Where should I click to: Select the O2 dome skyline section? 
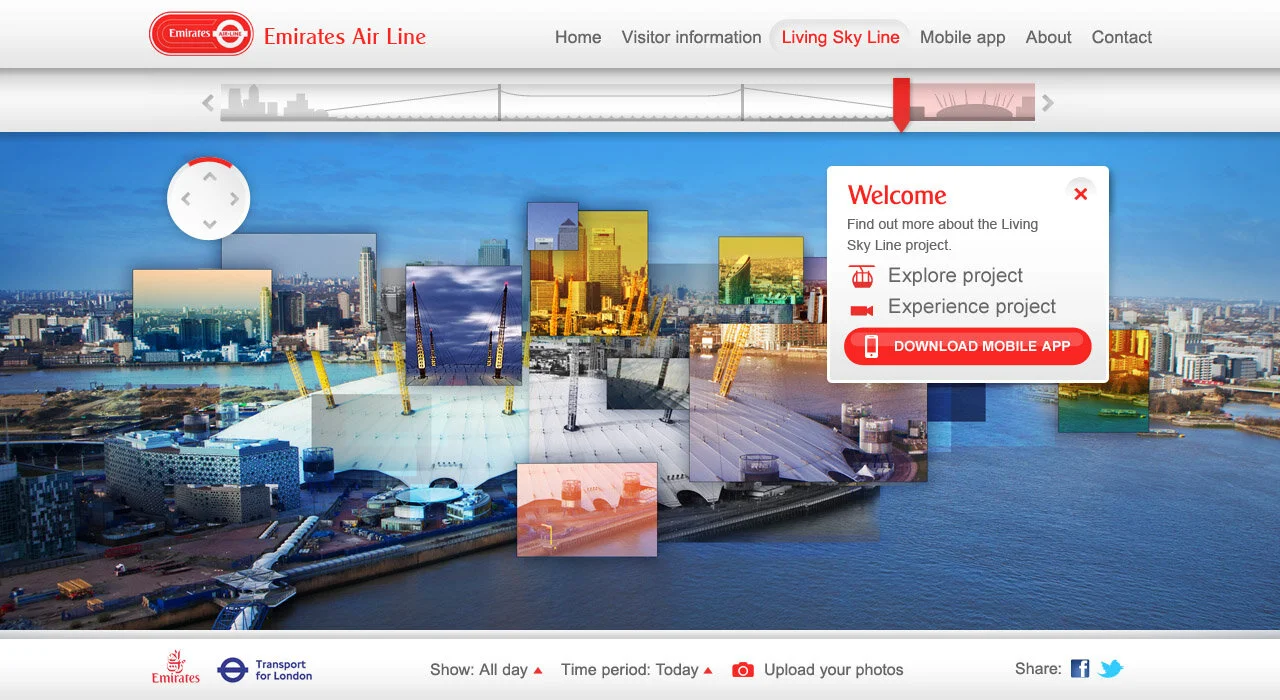(x=972, y=103)
